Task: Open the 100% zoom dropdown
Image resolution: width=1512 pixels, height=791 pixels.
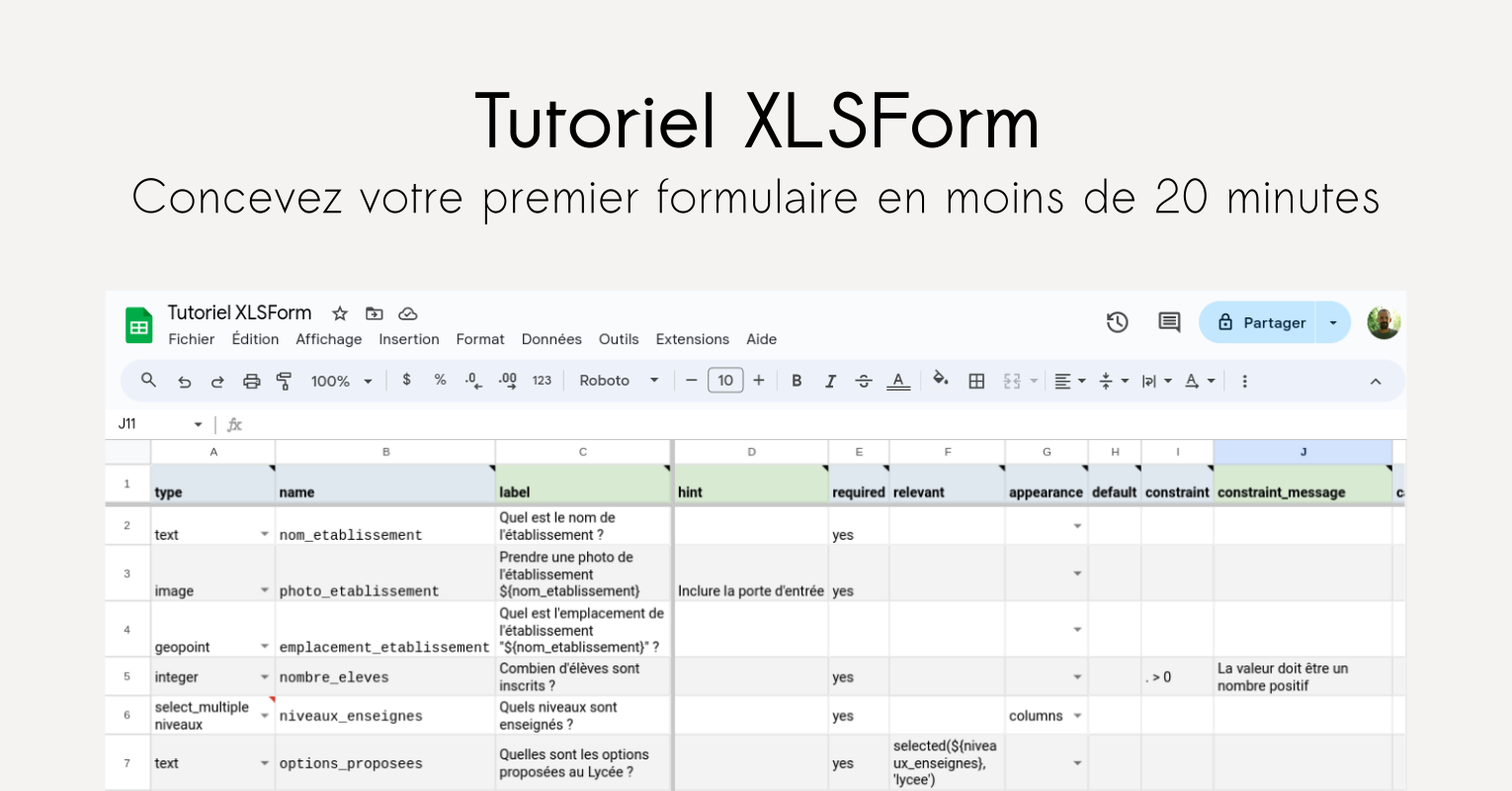Action: pyautogui.click(x=341, y=382)
